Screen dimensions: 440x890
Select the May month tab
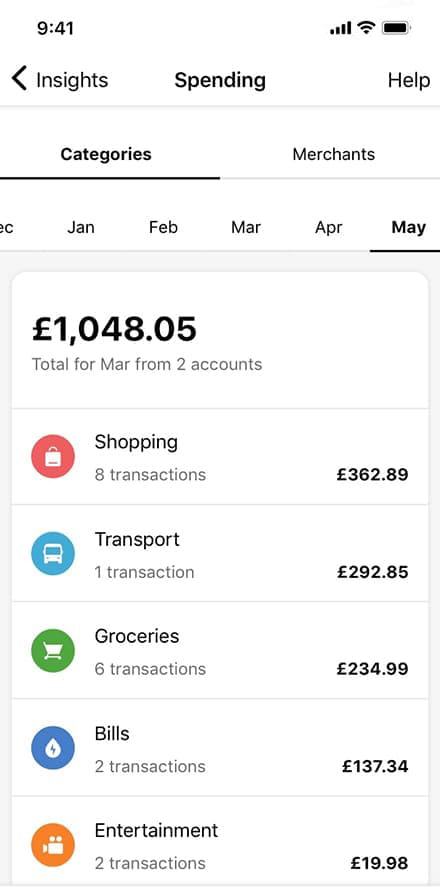[408, 228]
